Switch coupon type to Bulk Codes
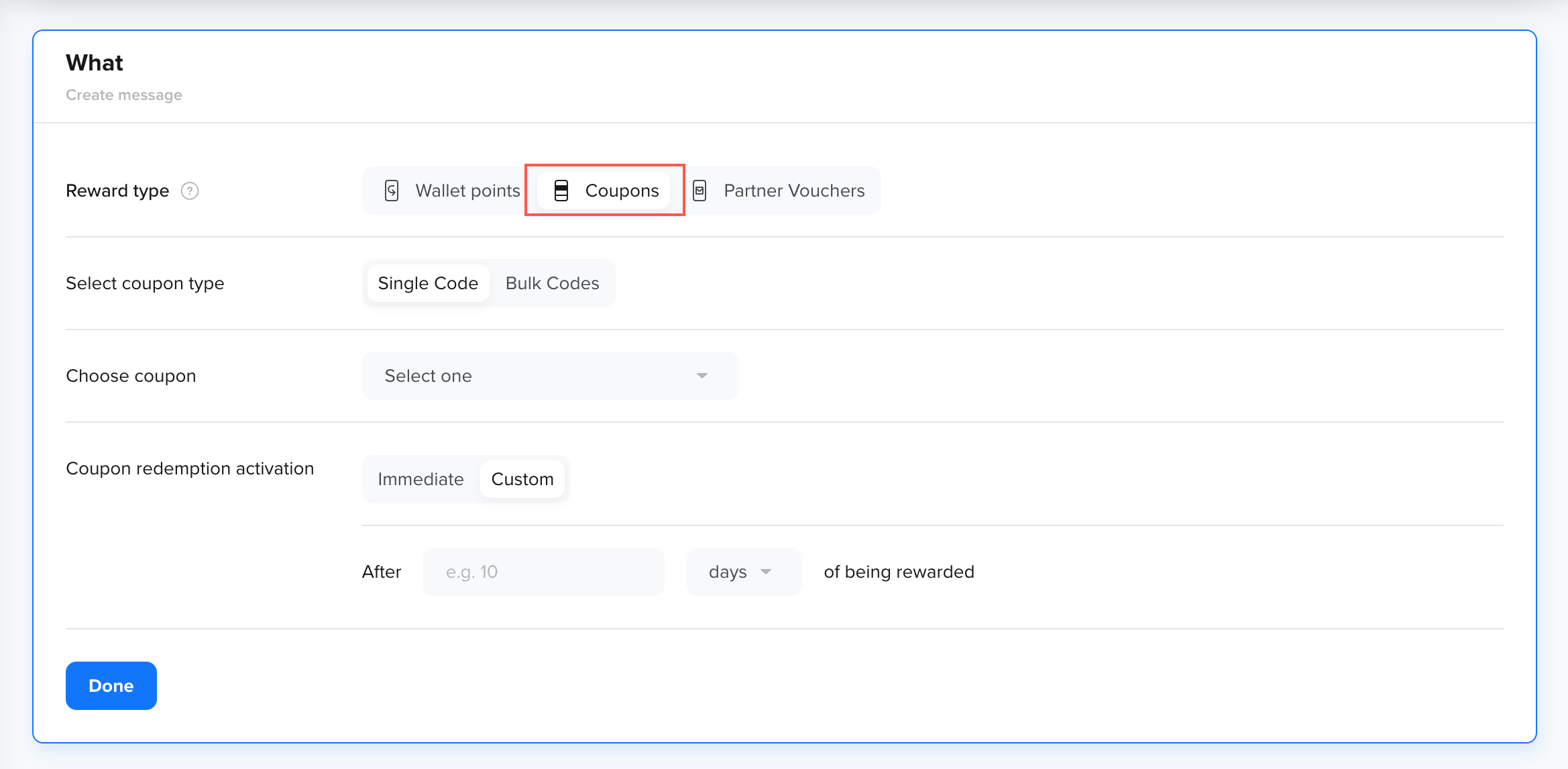The height and width of the screenshot is (769, 1568). pyautogui.click(x=552, y=283)
